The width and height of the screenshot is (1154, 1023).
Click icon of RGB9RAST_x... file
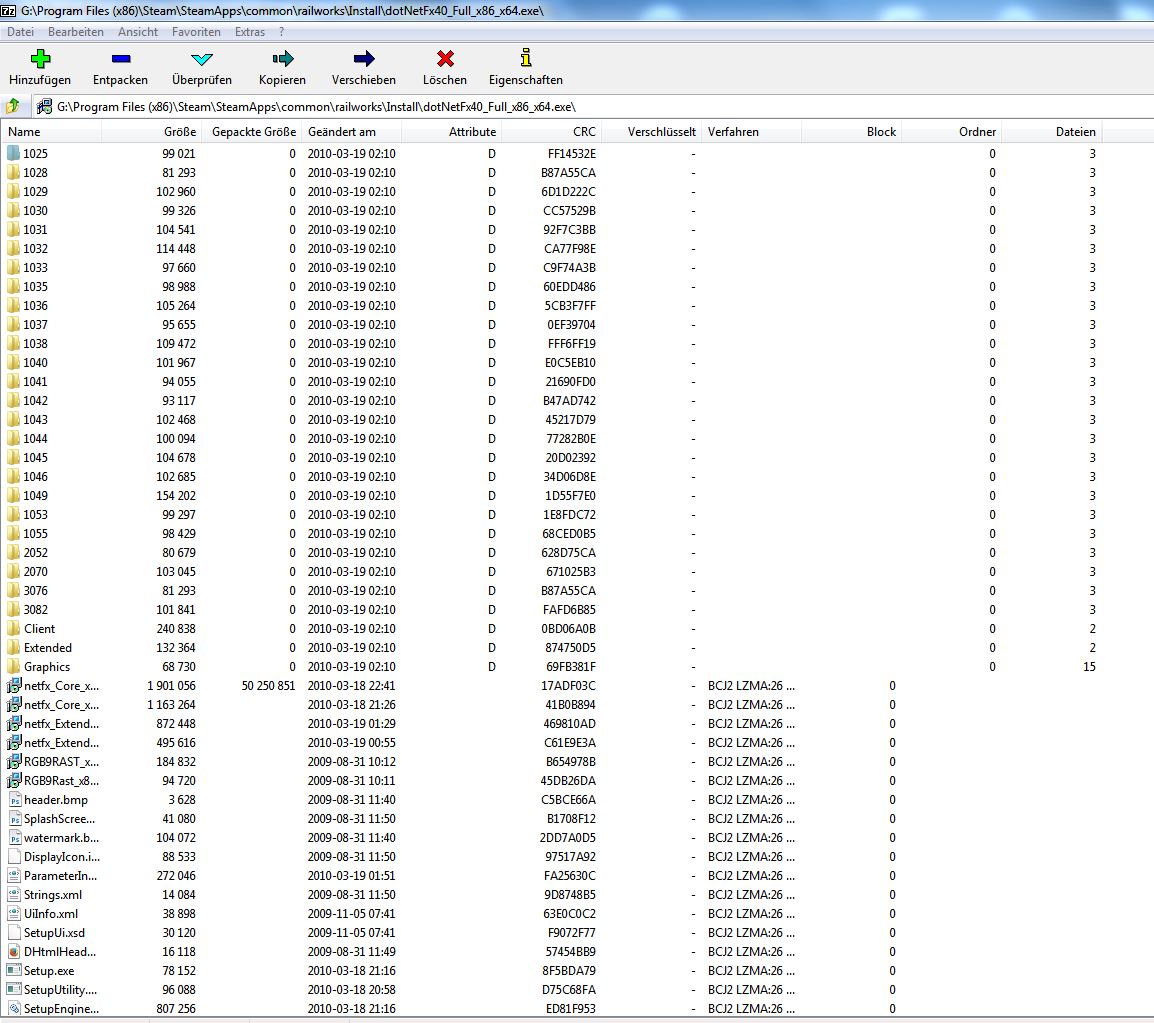tap(14, 762)
